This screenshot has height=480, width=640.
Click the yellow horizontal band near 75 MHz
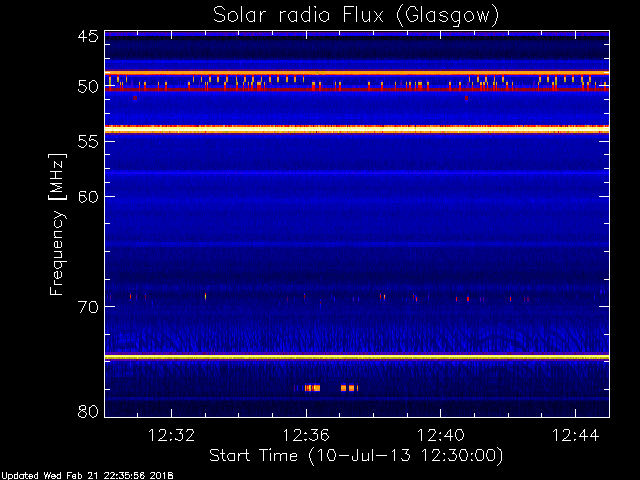[357, 357]
